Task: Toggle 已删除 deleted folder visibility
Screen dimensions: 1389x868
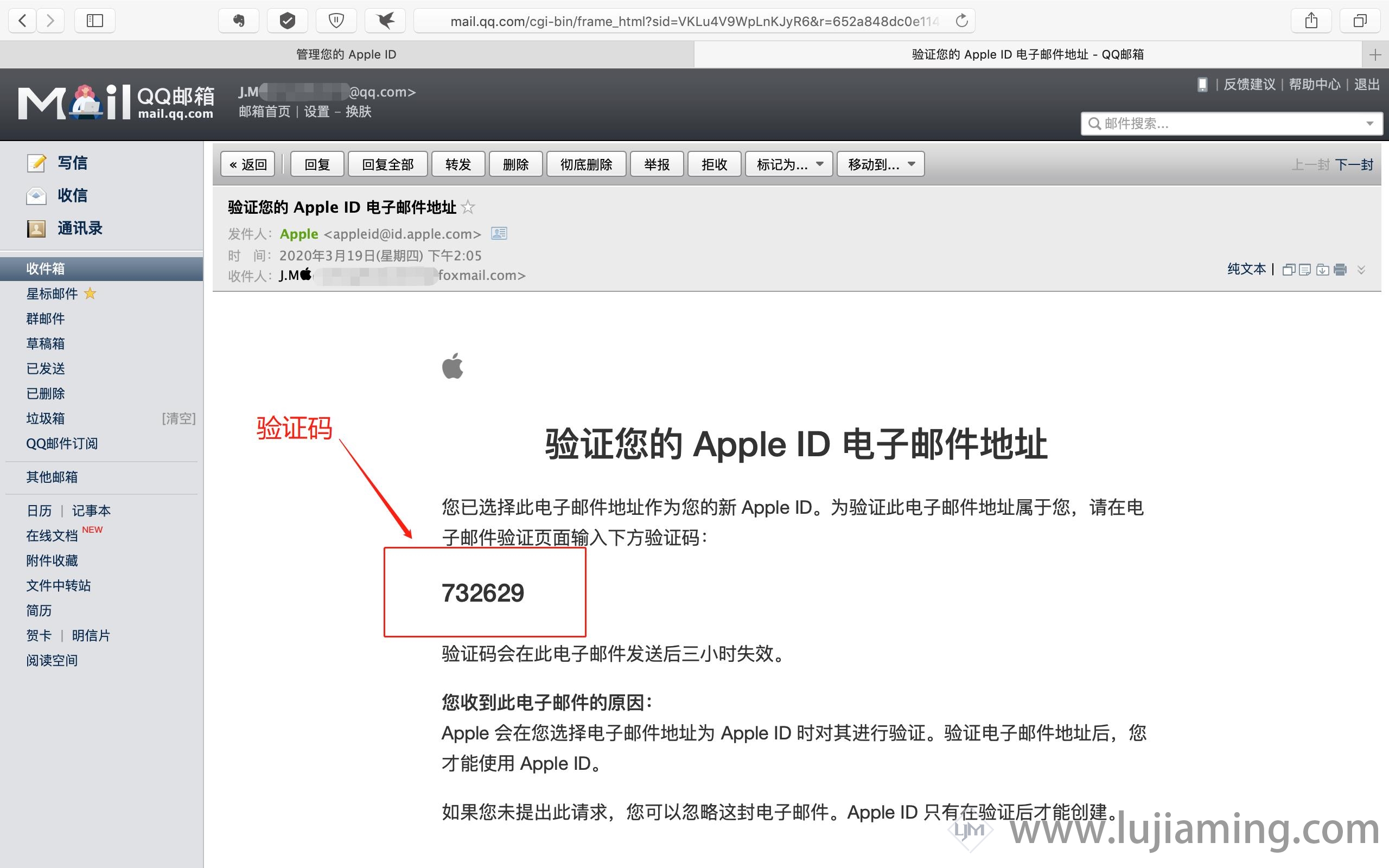Action: (x=45, y=393)
